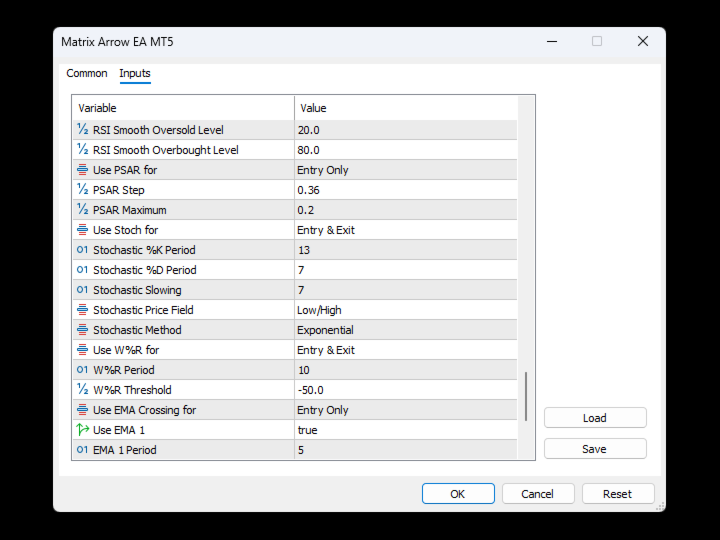Click the double icon beside W%R Threshold
The width and height of the screenshot is (720, 540).
click(x=82, y=390)
